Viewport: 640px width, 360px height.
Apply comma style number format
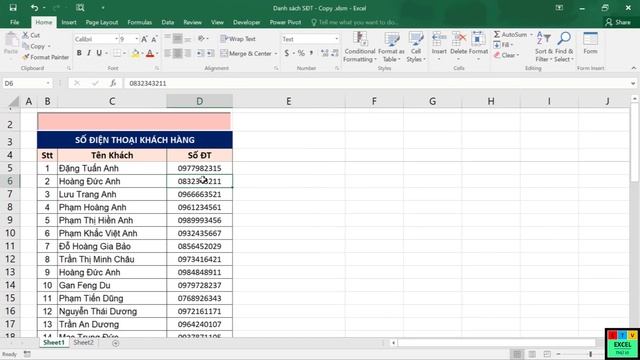311,53
